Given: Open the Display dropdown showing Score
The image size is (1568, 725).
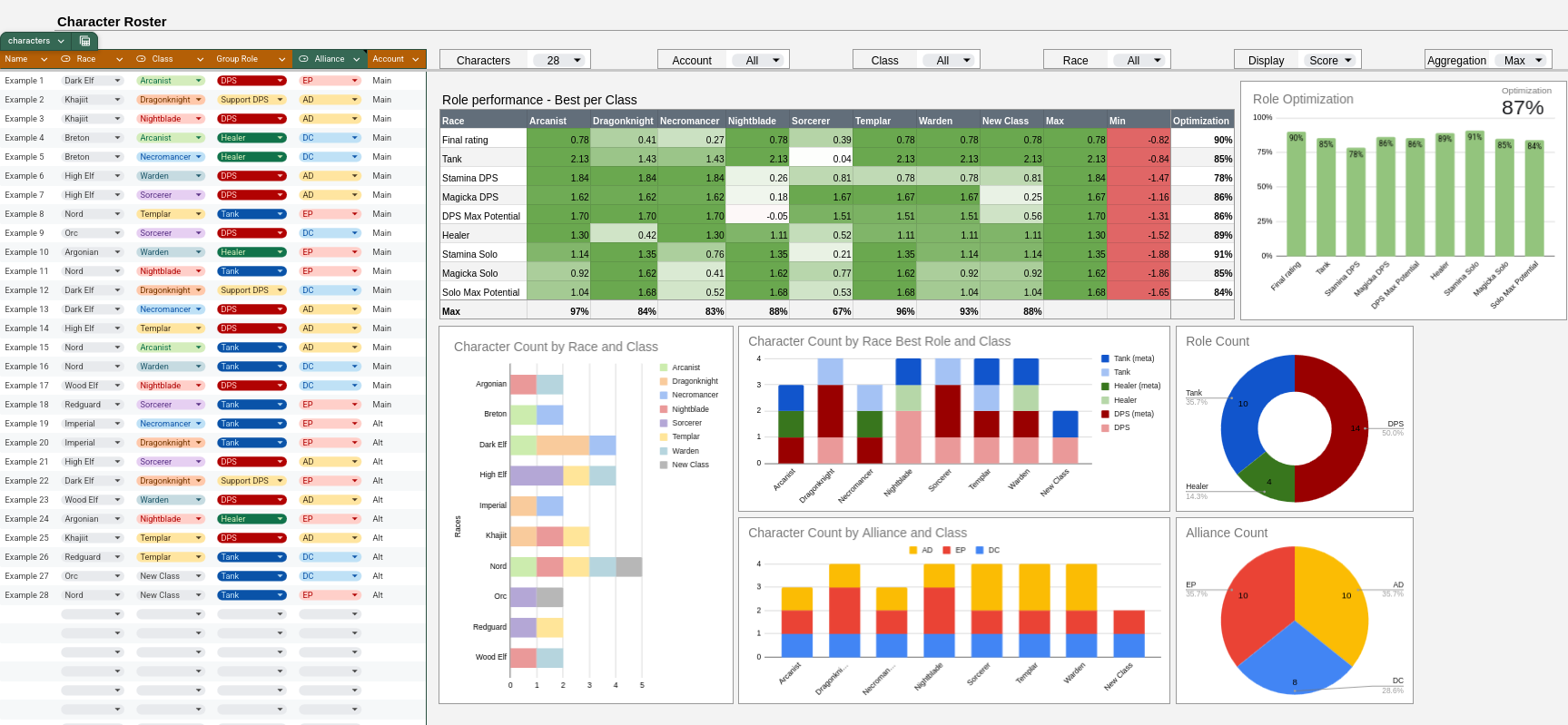Looking at the screenshot, I should (x=1331, y=60).
